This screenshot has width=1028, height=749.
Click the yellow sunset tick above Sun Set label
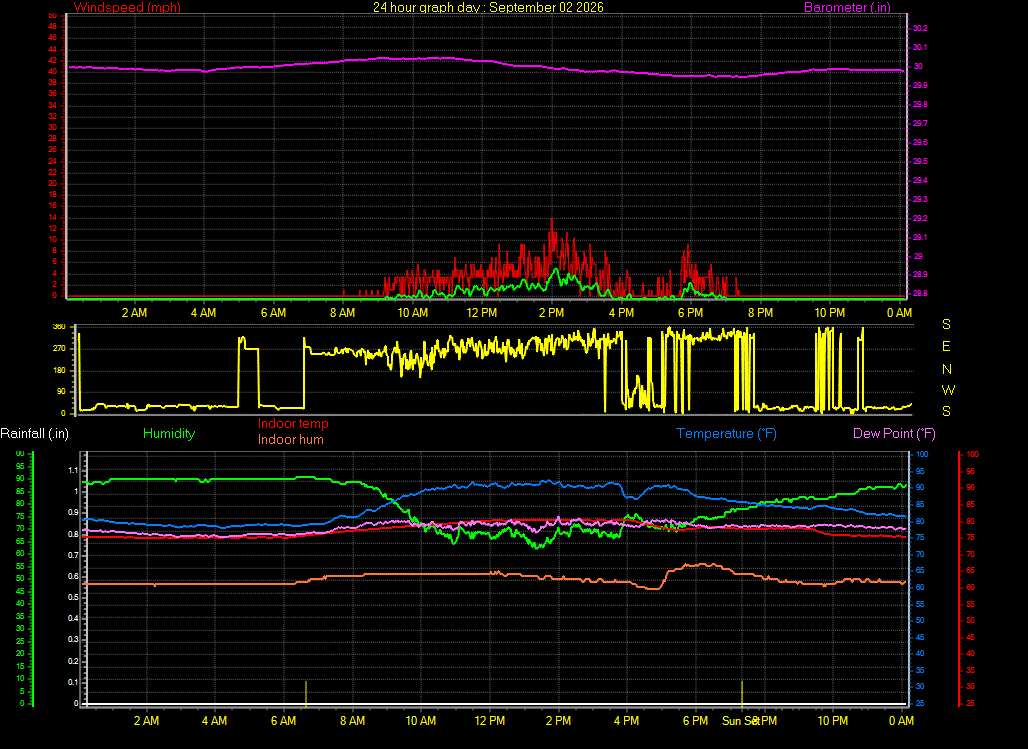[x=741, y=693]
